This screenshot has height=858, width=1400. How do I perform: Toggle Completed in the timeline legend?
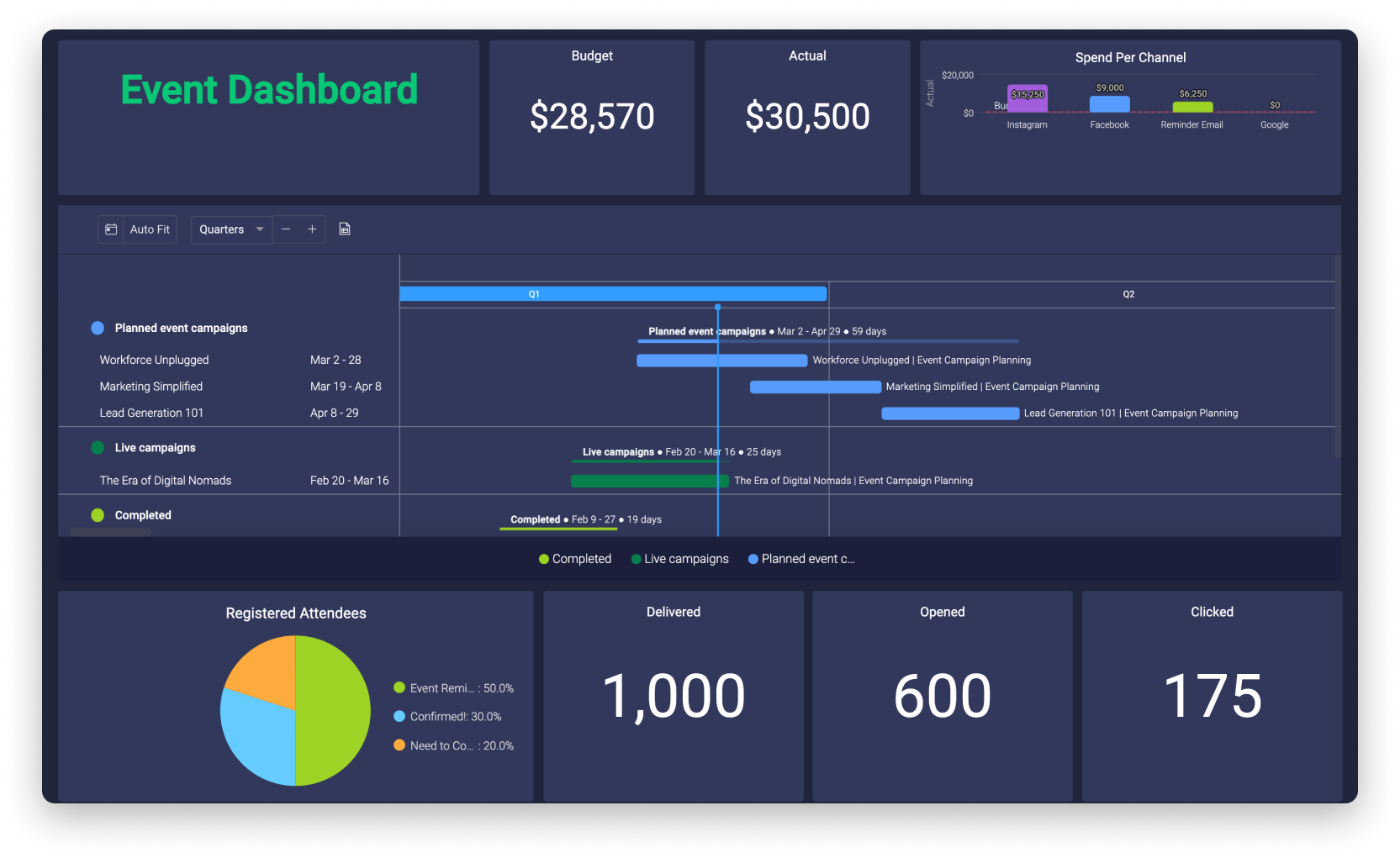point(575,559)
